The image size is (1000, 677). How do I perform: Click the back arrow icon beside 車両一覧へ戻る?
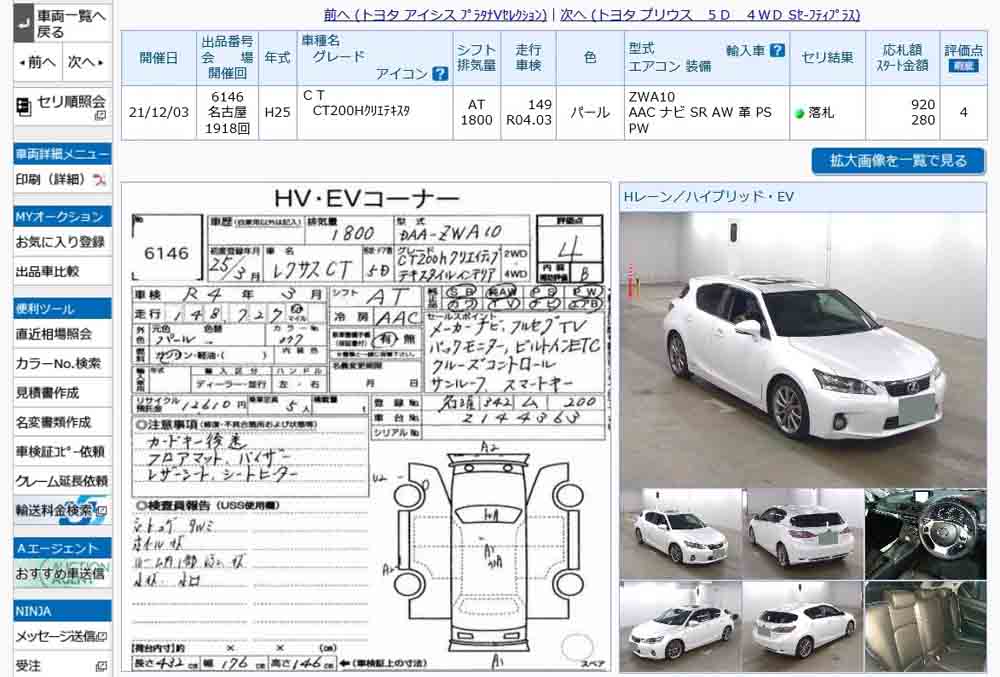(24, 24)
